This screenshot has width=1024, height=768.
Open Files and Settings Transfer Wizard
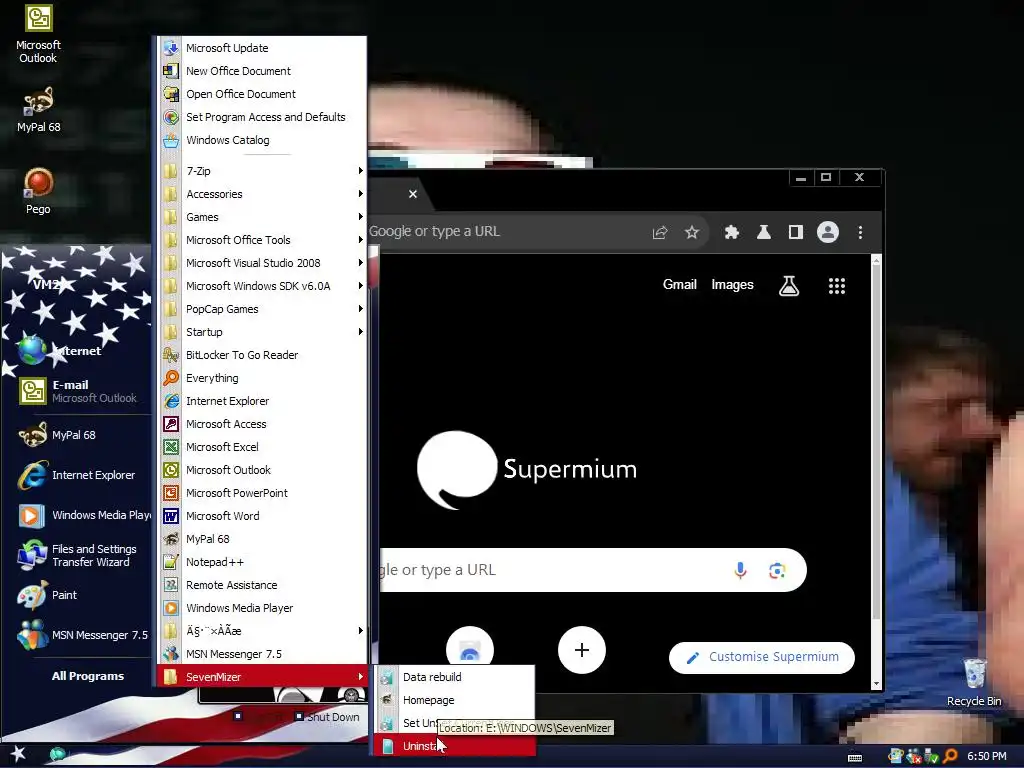(x=78, y=556)
